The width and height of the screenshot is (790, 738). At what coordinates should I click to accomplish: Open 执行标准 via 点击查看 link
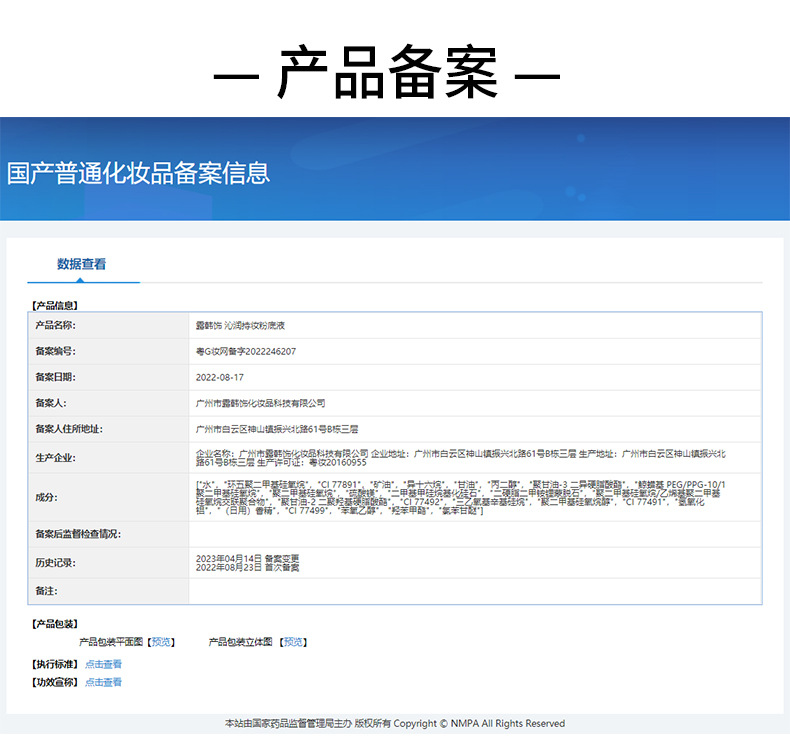click(x=103, y=664)
